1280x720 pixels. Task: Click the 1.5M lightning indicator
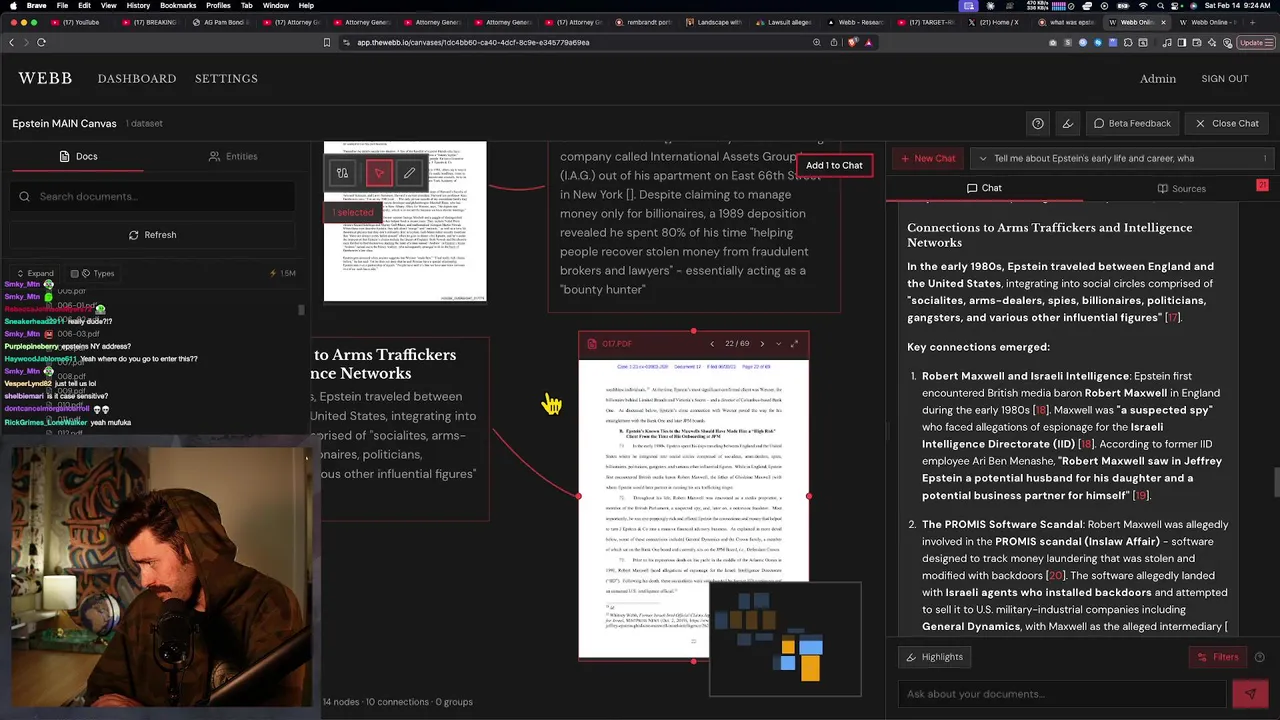283,273
